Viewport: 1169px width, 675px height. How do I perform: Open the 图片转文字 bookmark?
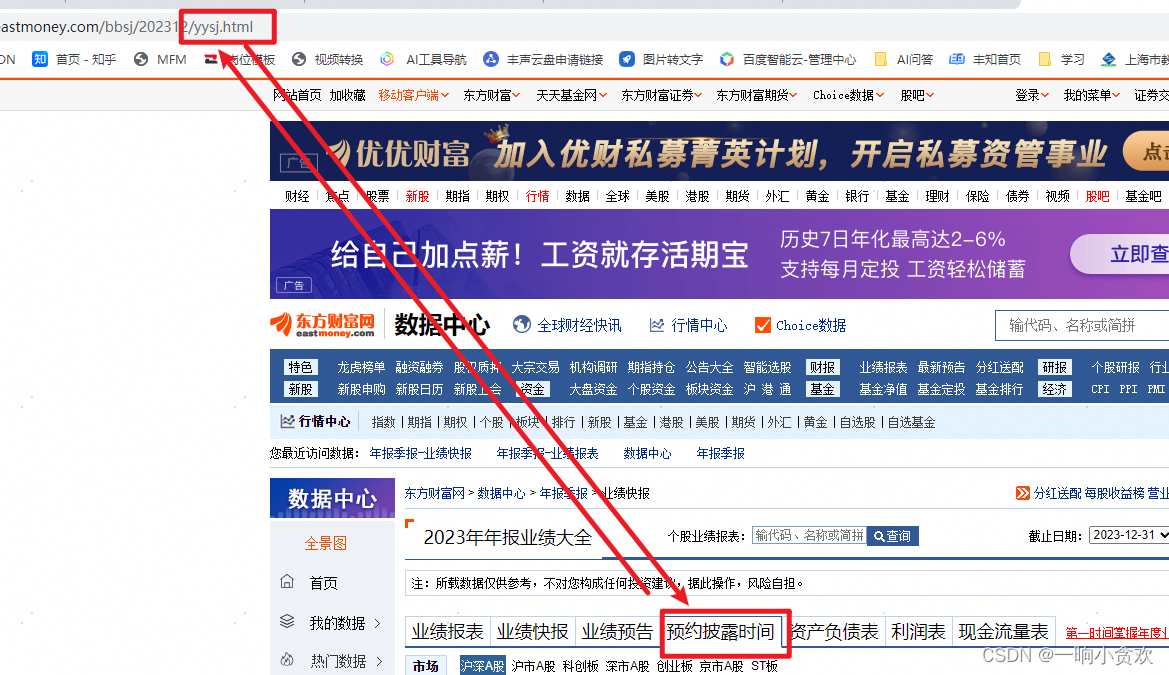[x=661, y=59]
